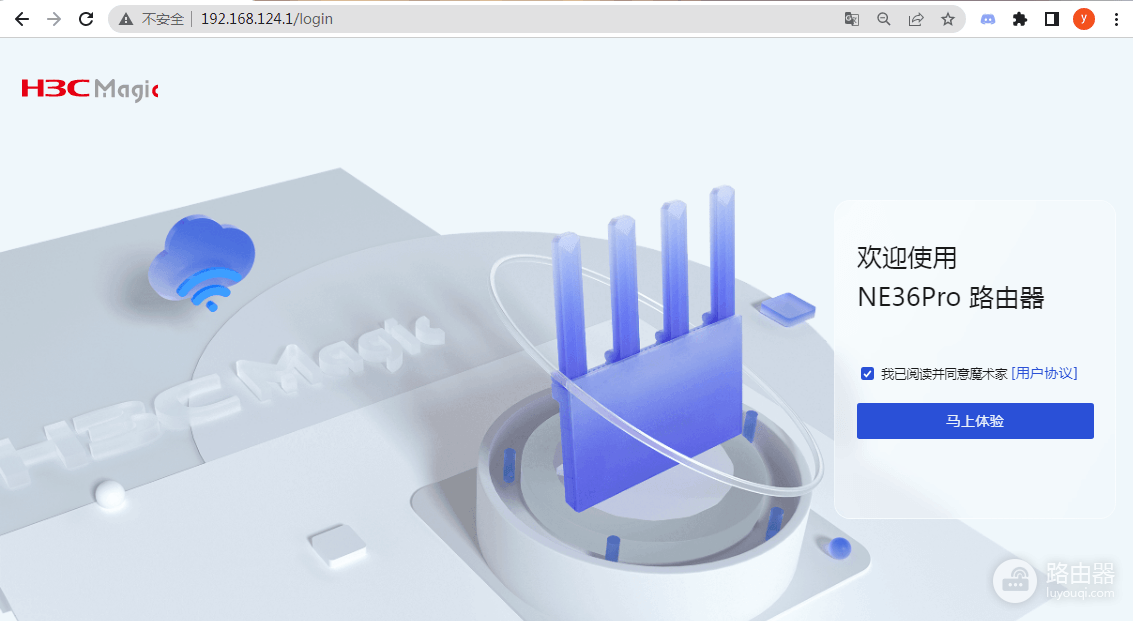Open the zoom magnifier icon
Screen dimensions: 1133x621
click(884, 19)
